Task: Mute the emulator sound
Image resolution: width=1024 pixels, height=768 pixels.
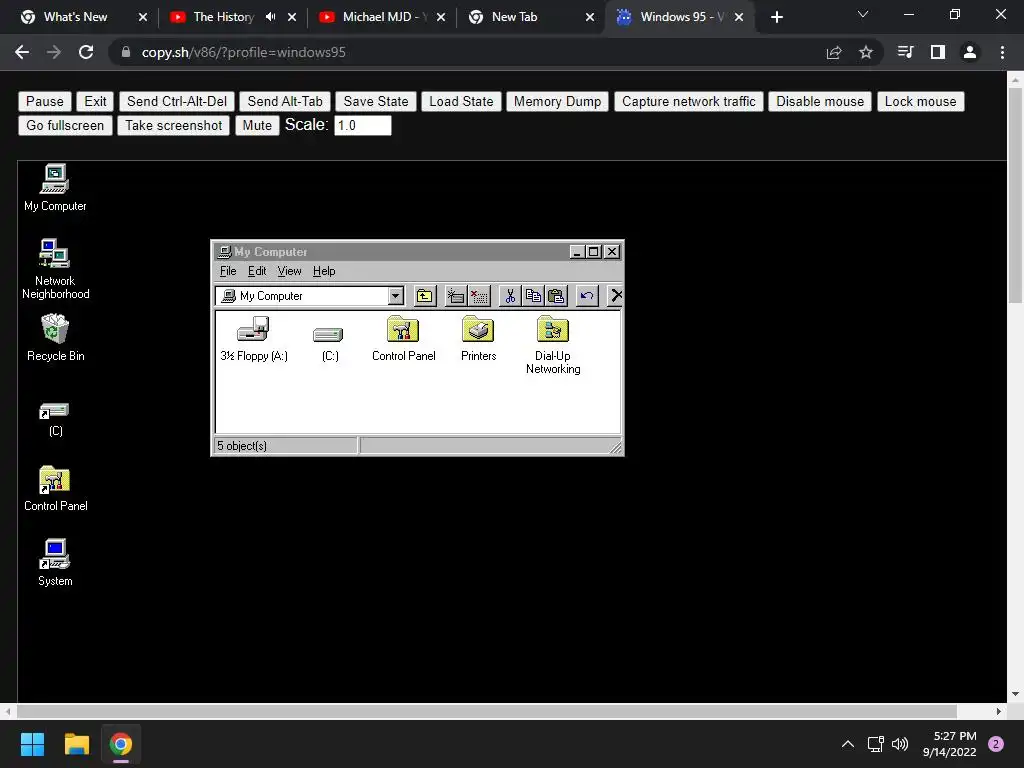Action: click(257, 125)
